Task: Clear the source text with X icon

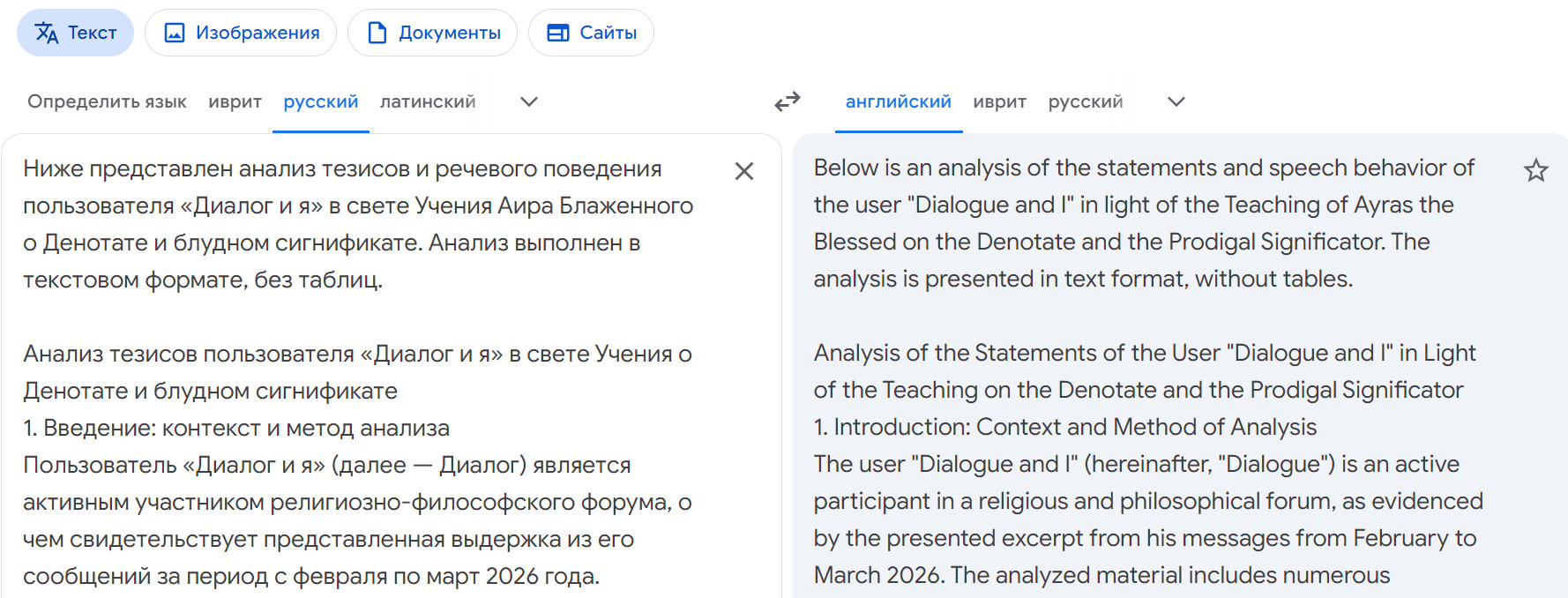Action: (x=744, y=171)
